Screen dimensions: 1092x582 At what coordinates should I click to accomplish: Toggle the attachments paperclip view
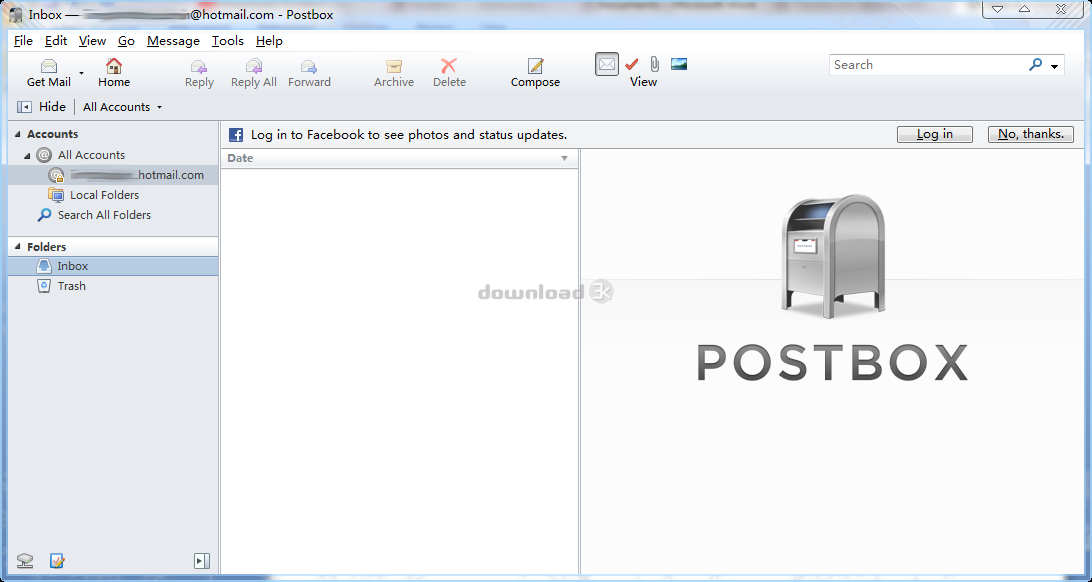pyautogui.click(x=654, y=65)
